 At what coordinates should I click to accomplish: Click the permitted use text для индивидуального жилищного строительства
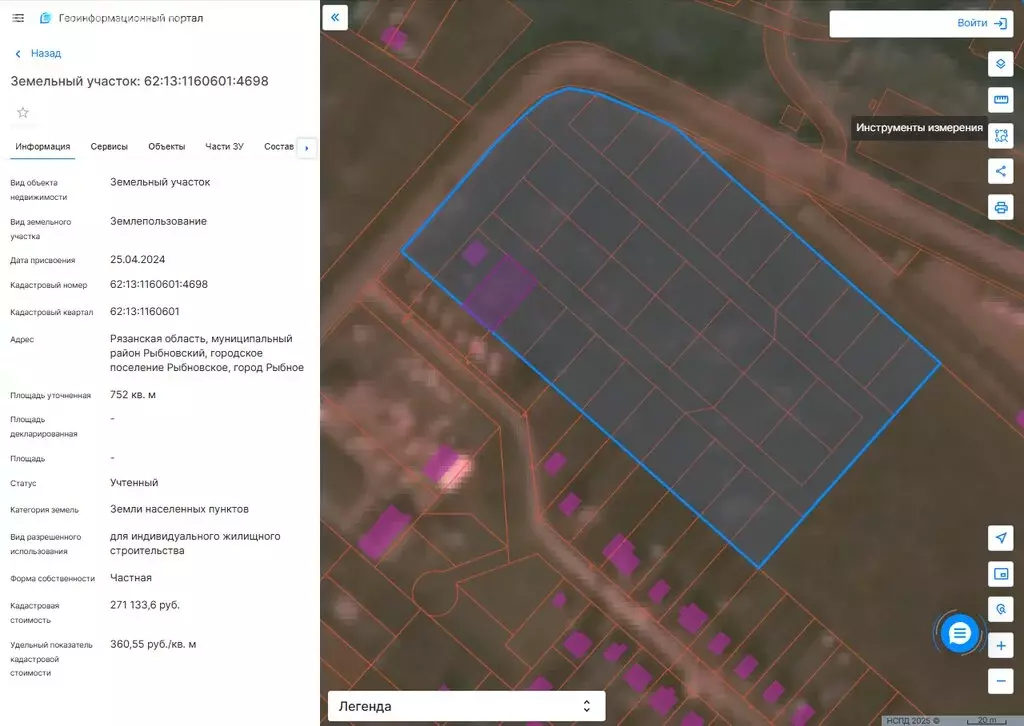coord(195,543)
